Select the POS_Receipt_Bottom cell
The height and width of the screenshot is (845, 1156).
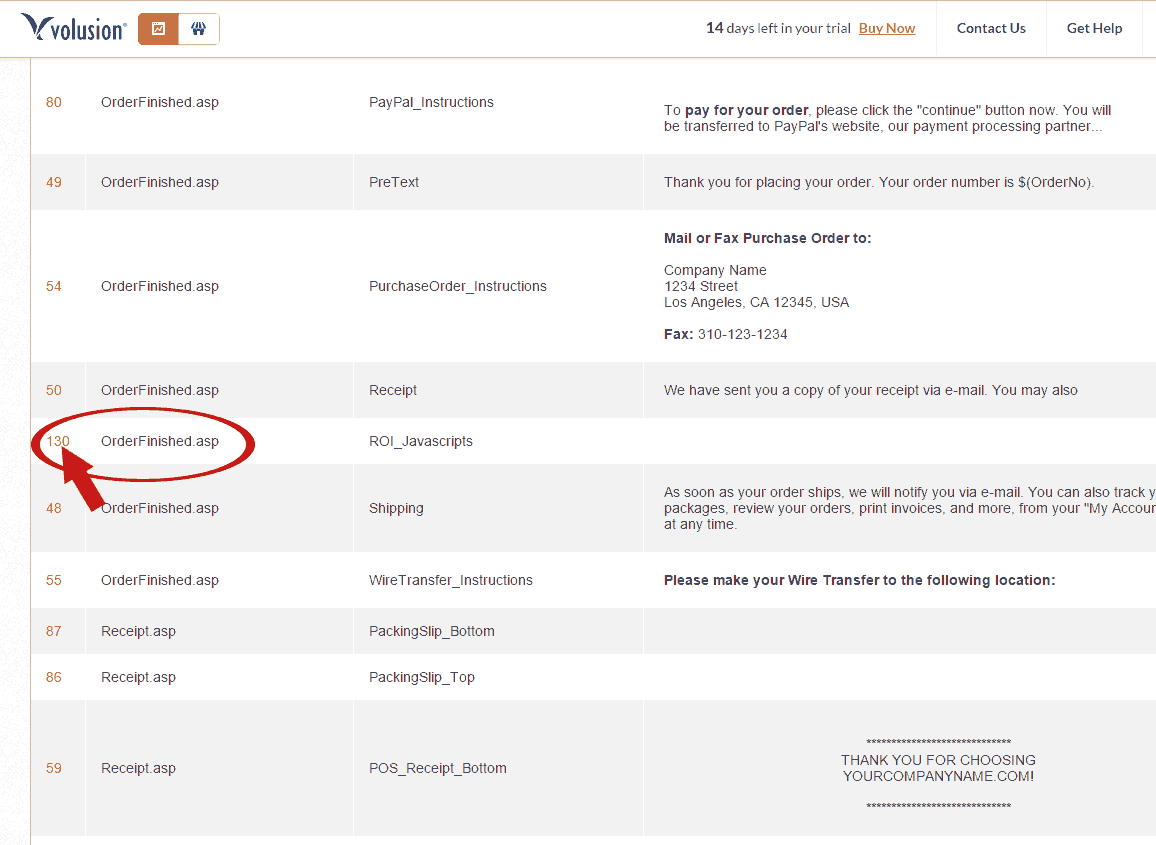[x=438, y=768]
